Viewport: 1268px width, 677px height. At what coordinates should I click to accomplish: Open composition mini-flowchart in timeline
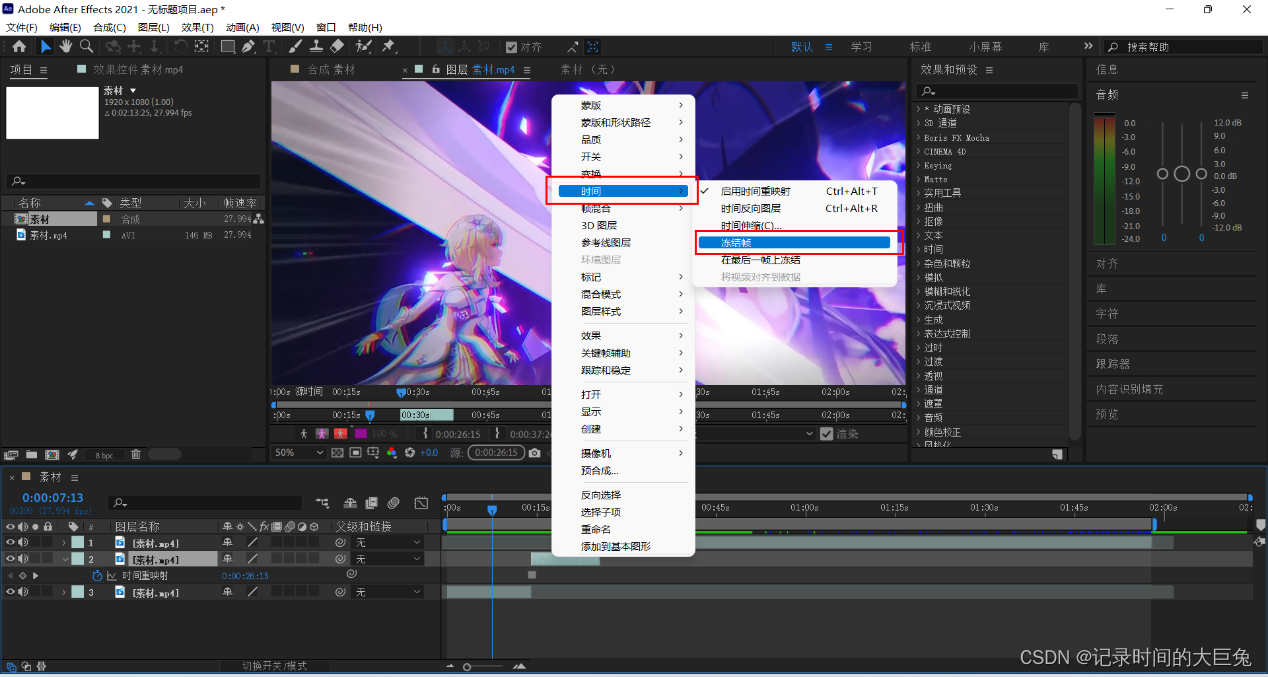[x=322, y=503]
